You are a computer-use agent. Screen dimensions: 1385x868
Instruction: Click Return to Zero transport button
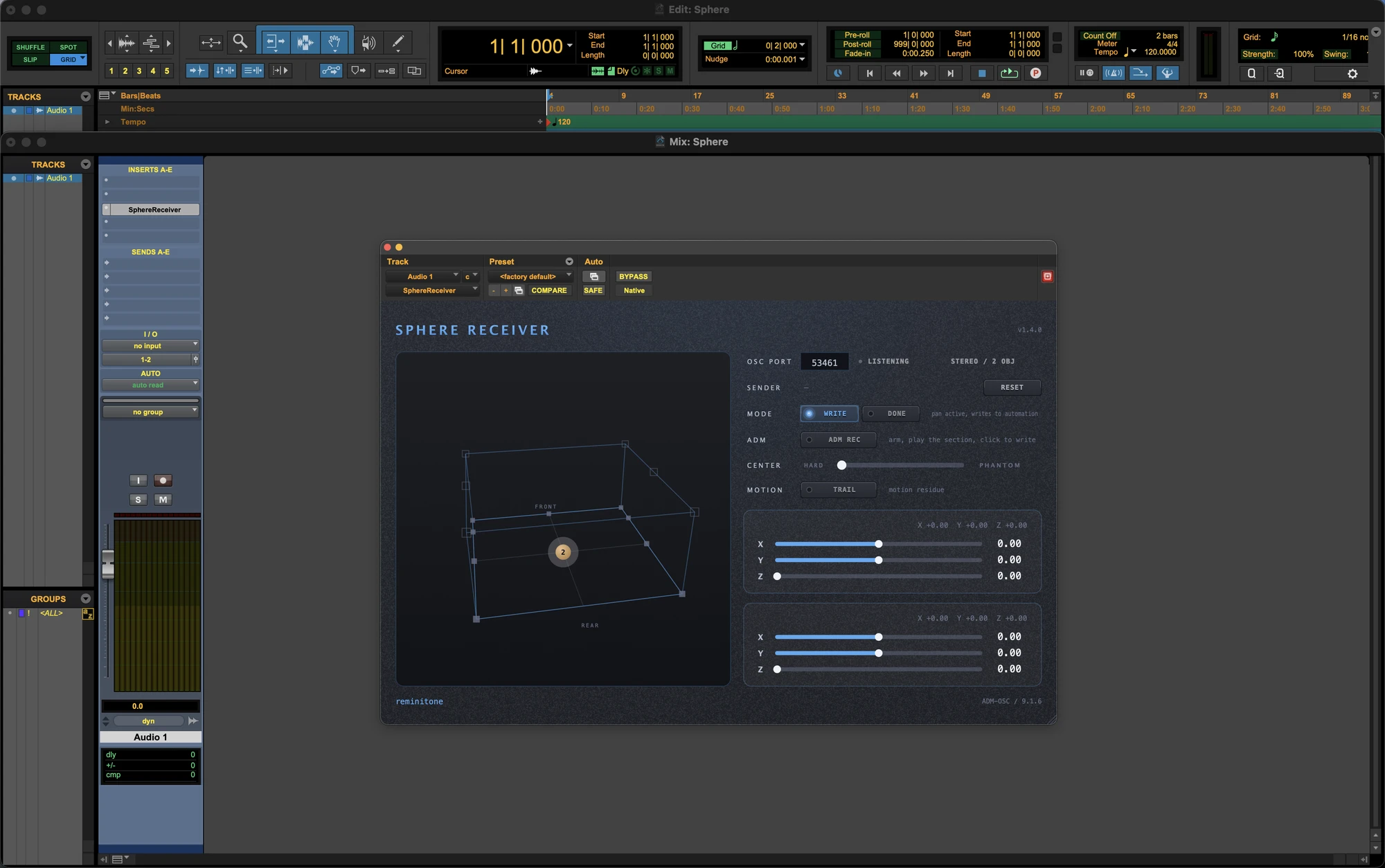[870, 73]
